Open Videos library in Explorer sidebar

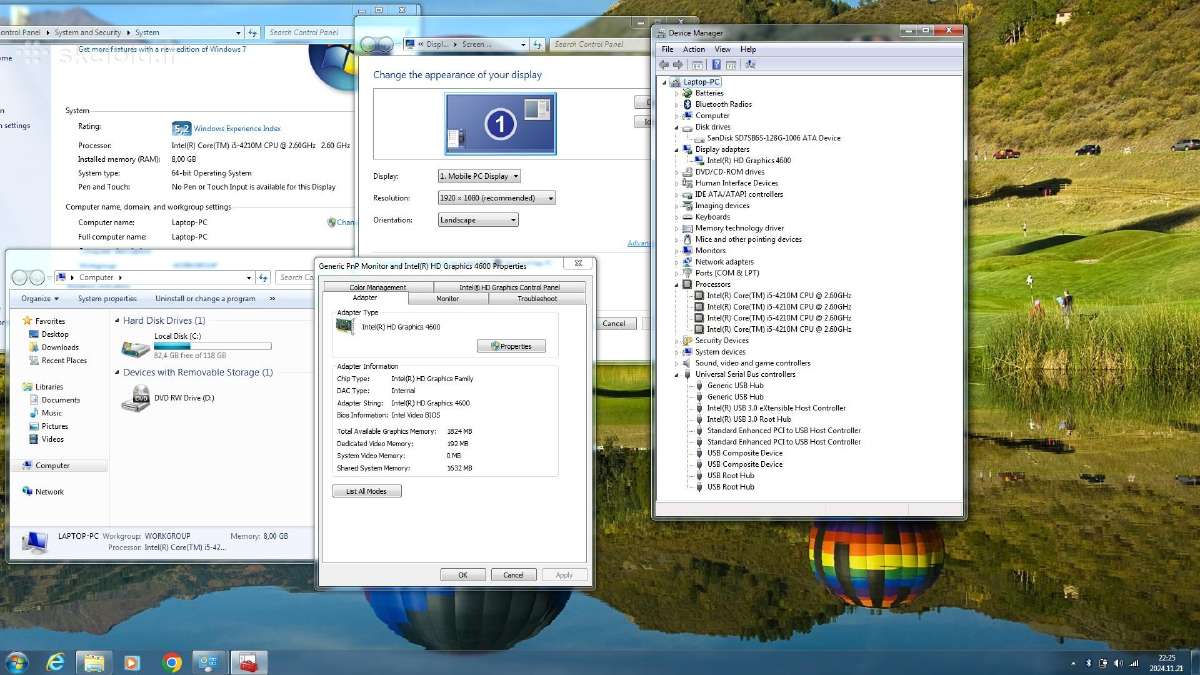tap(52, 439)
